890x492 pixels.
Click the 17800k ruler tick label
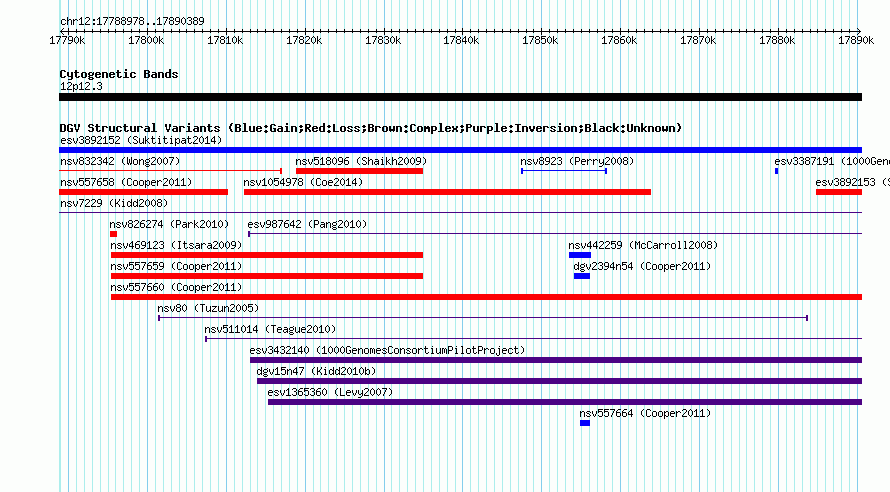tap(146, 40)
